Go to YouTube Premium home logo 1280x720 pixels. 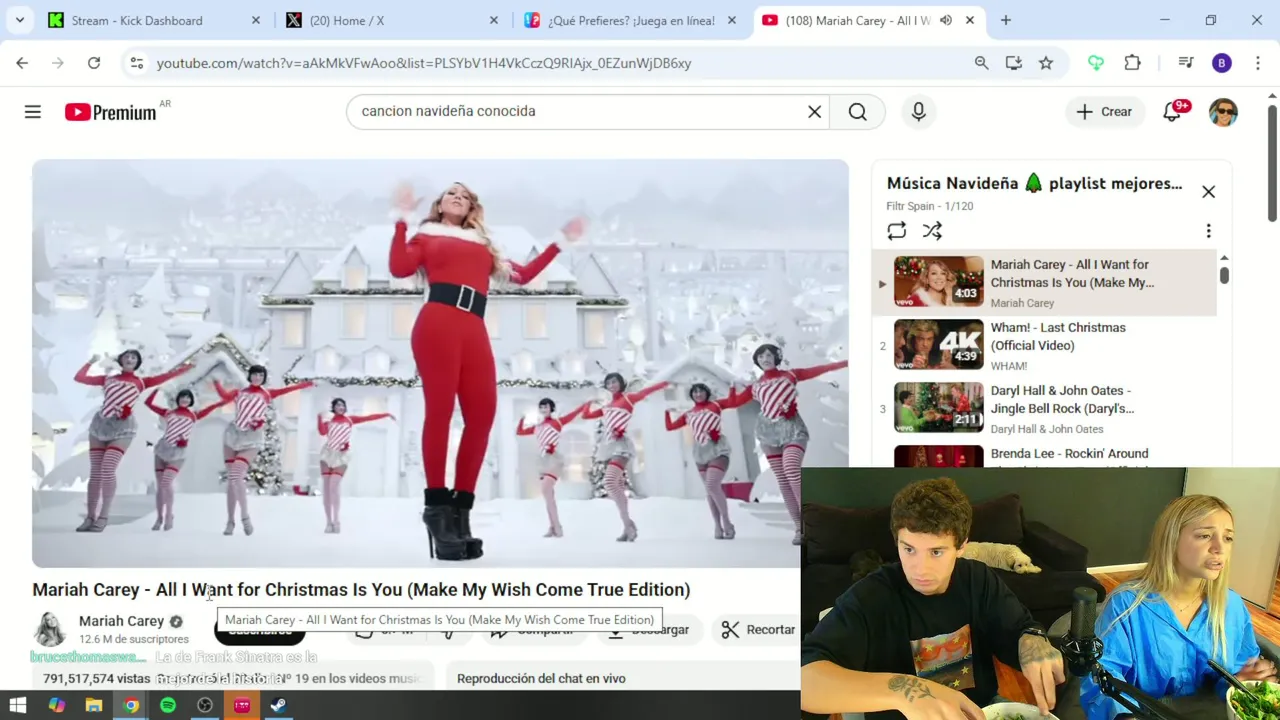[111, 112]
